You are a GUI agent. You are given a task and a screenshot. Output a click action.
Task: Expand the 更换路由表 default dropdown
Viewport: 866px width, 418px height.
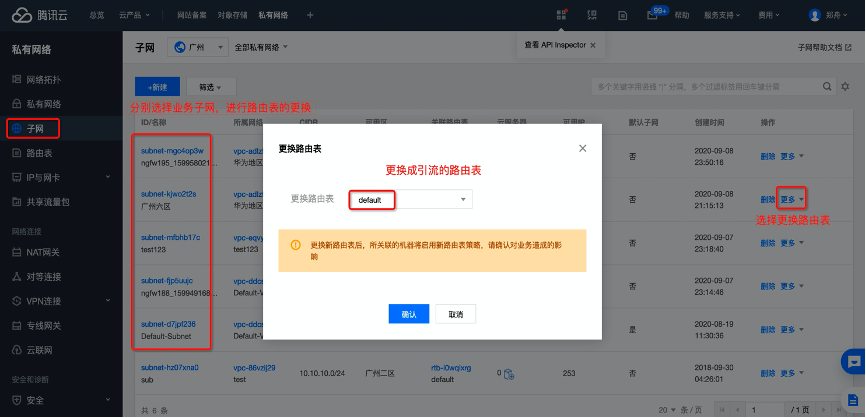pos(464,199)
